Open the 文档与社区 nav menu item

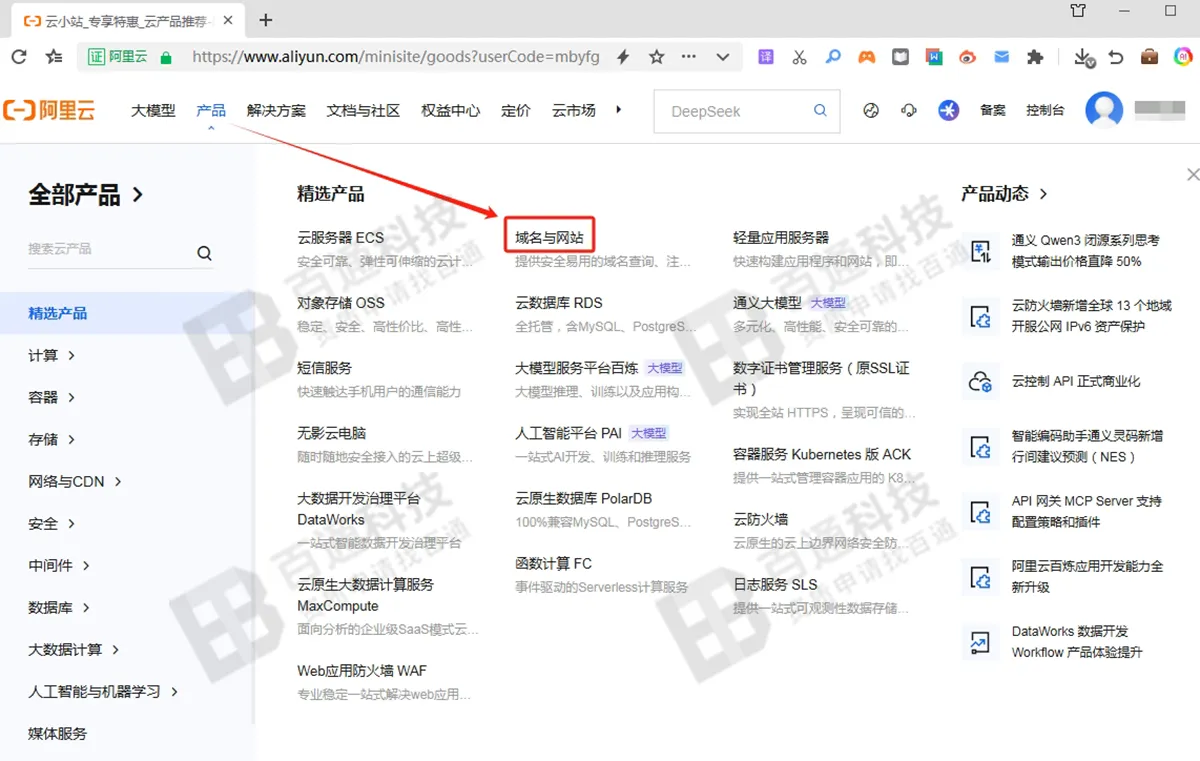click(363, 110)
